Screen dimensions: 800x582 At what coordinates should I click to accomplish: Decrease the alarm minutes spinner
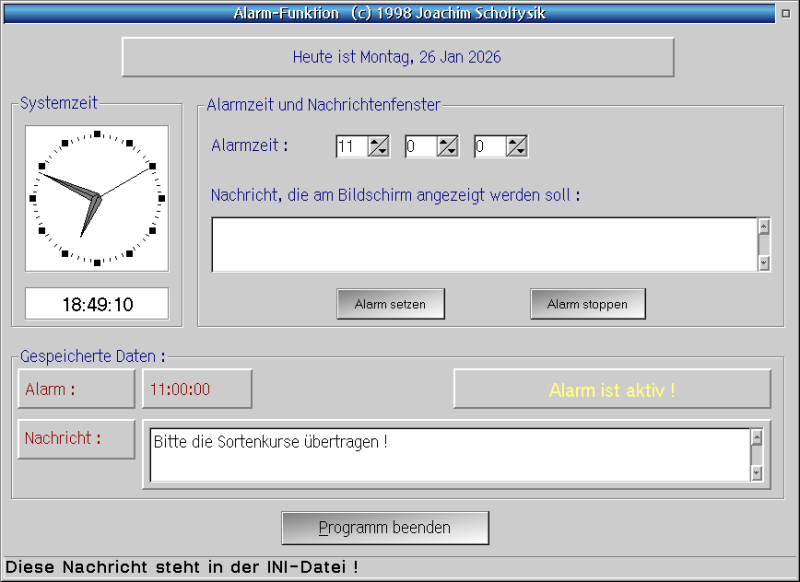[x=454, y=152]
